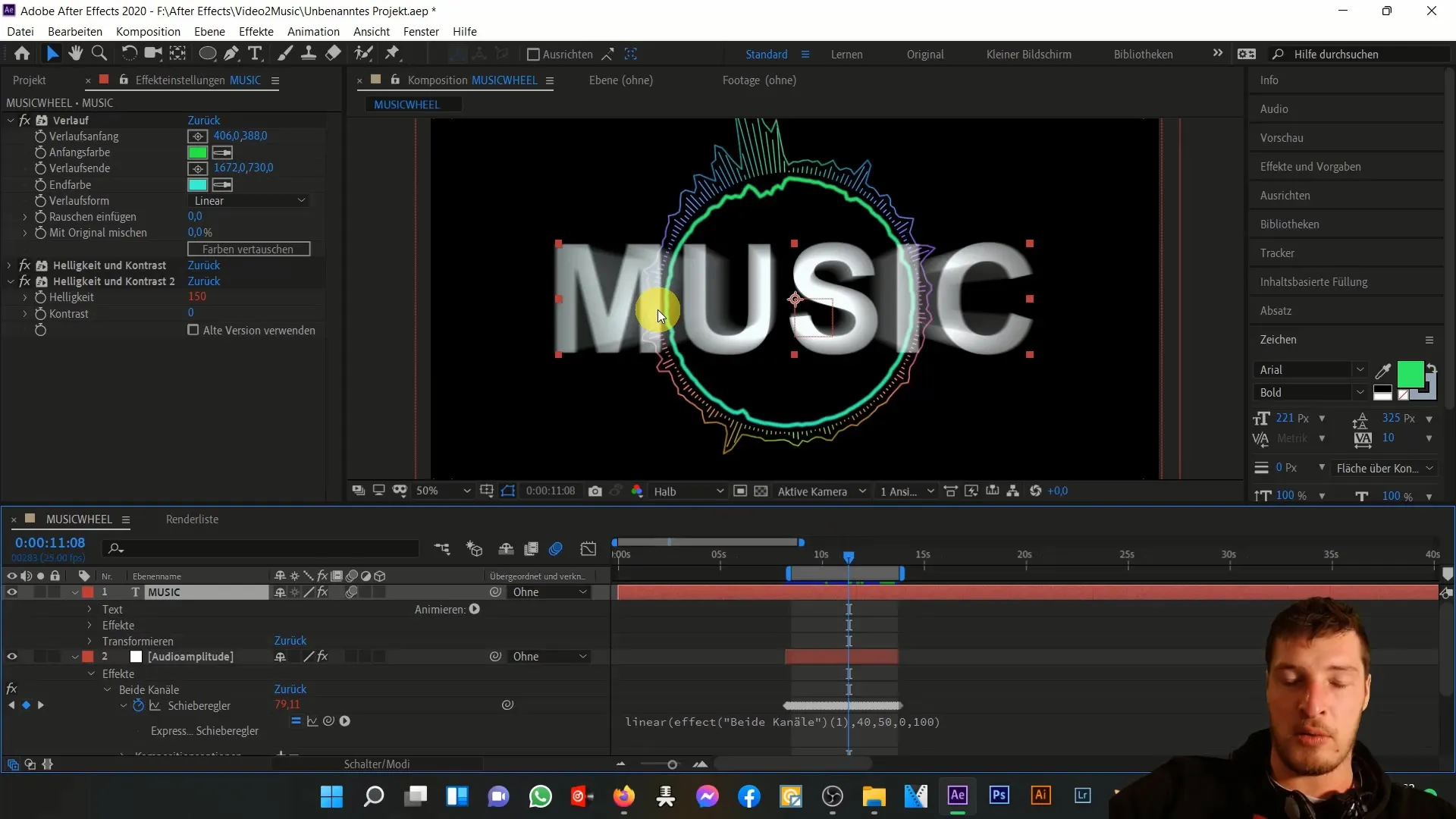Drag the Helligkeit value slider set to 150
This screenshot has width=1456, height=819.
196,297
